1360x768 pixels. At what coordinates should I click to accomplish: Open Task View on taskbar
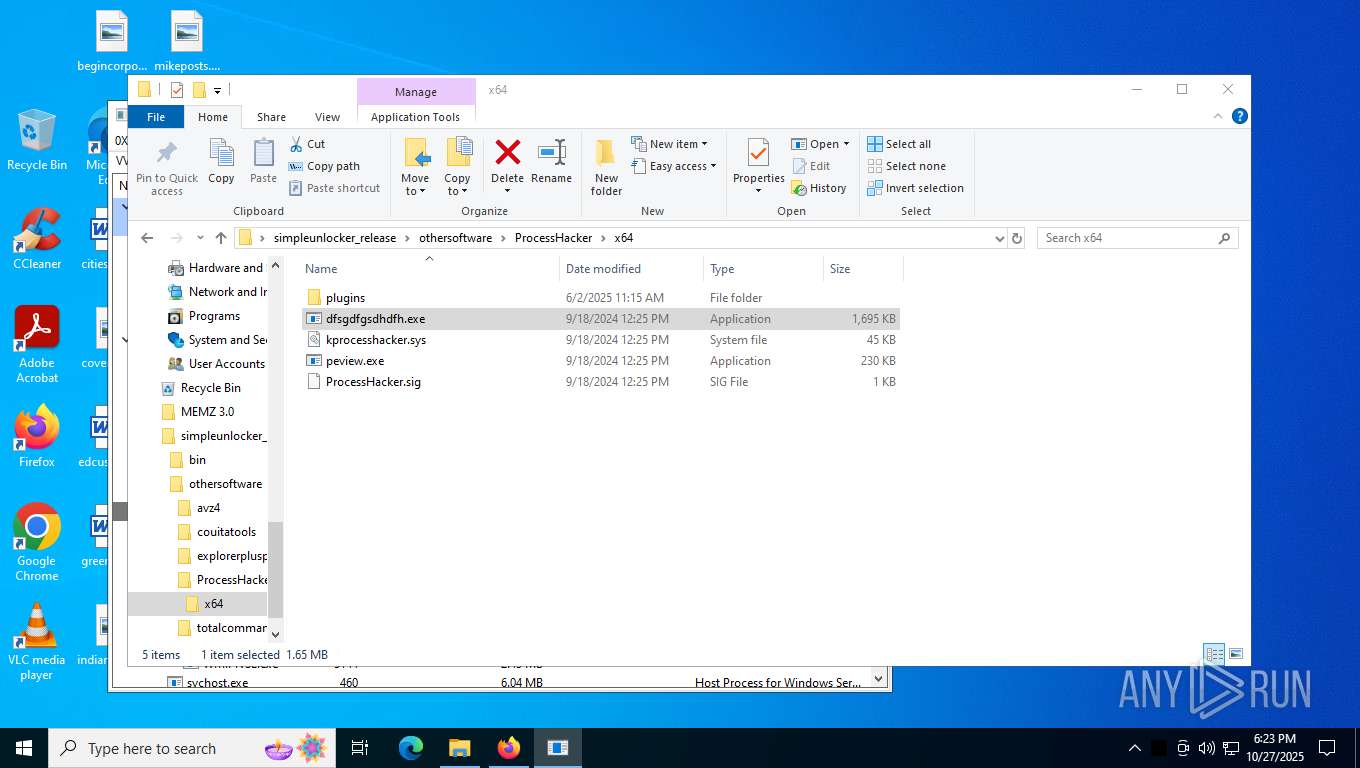360,748
